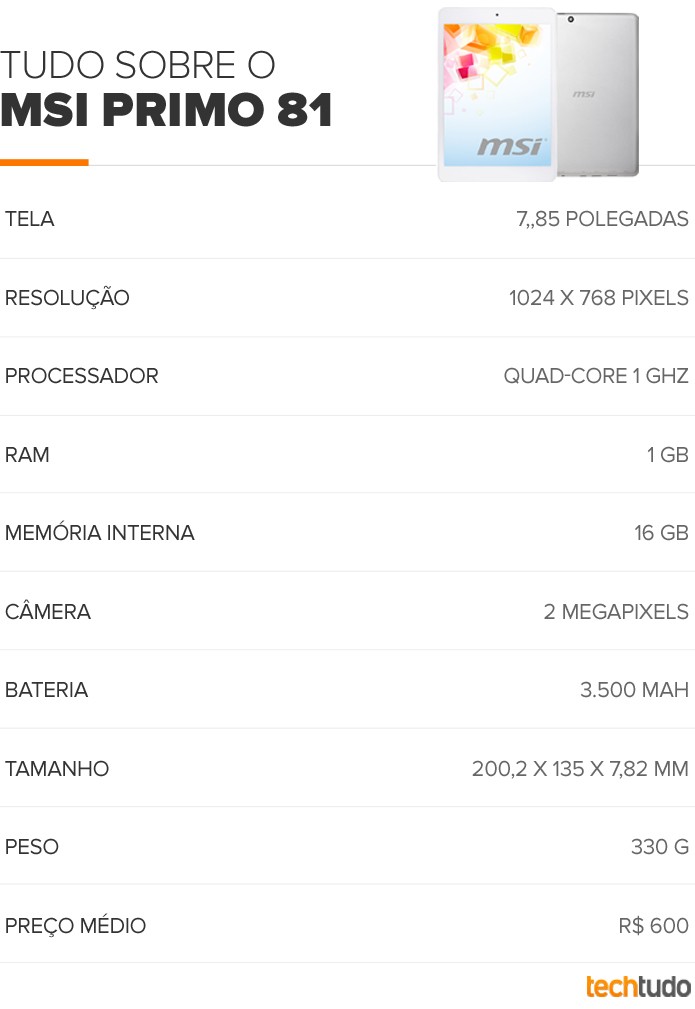Image resolution: width=695 pixels, height=1009 pixels.
Task: Select the RESOLUÇÃO row label
Action: click(x=67, y=297)
